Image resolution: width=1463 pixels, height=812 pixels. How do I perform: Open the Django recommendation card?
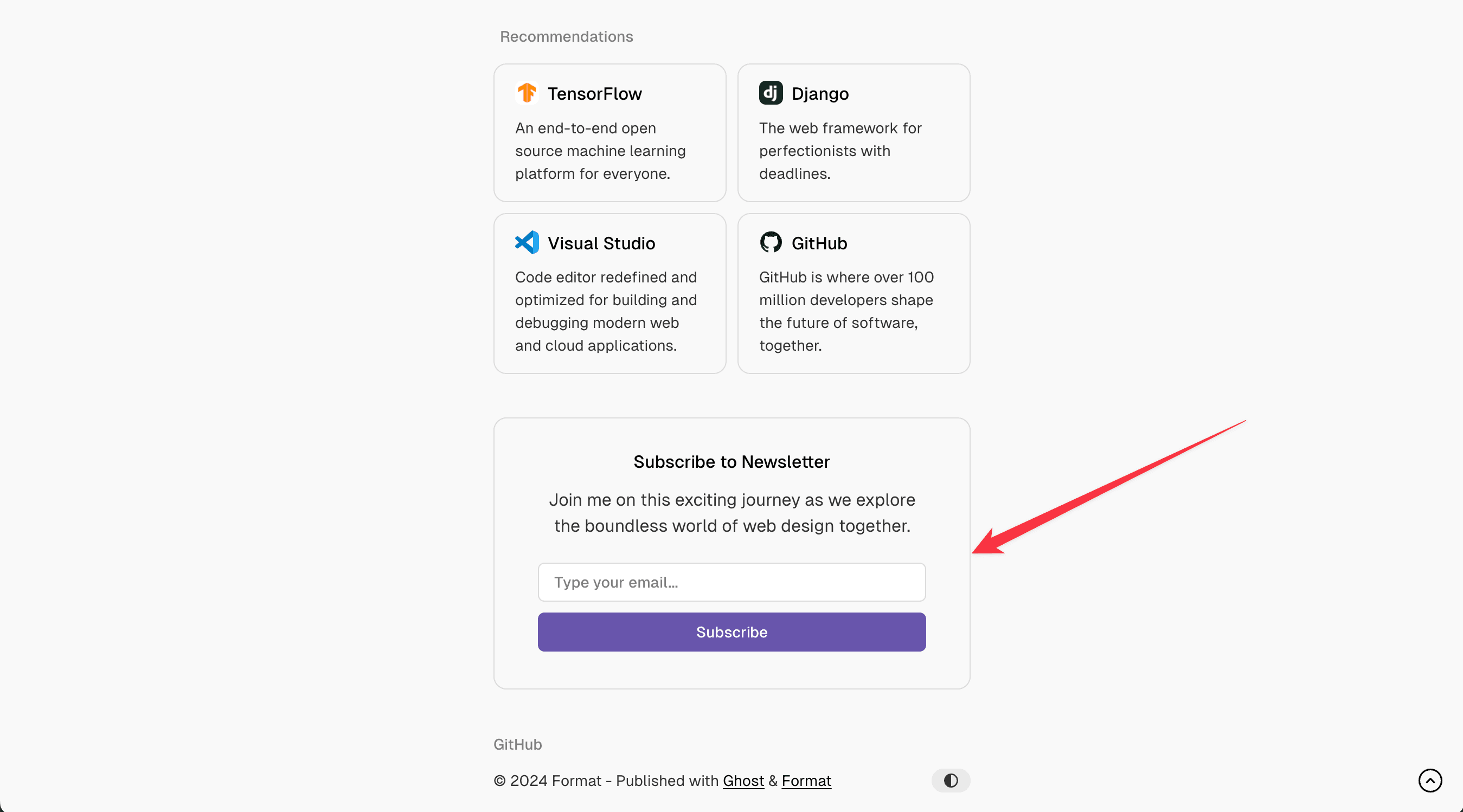[853, 132]
